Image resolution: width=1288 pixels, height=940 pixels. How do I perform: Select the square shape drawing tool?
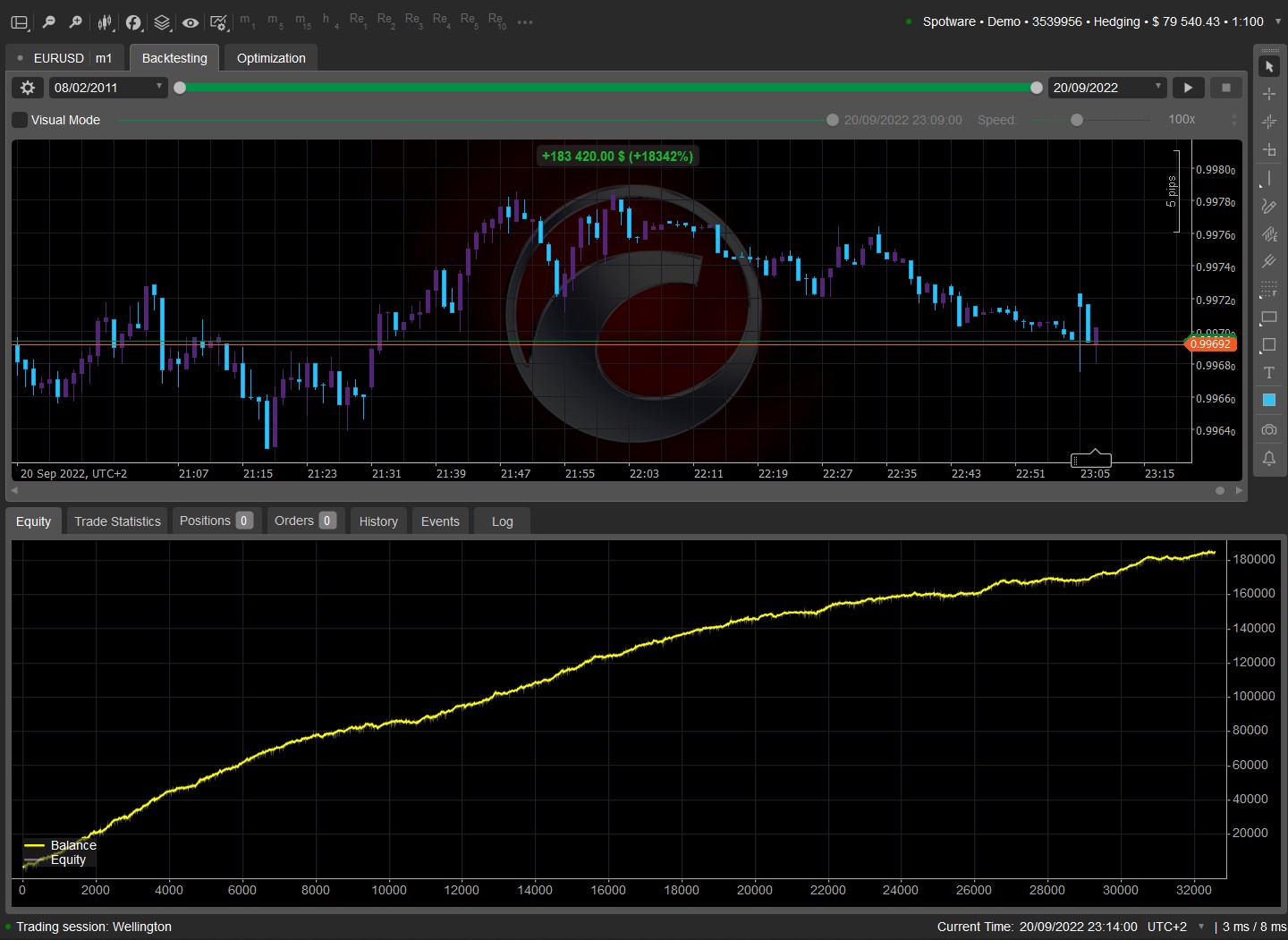[x=1269, y=345]
